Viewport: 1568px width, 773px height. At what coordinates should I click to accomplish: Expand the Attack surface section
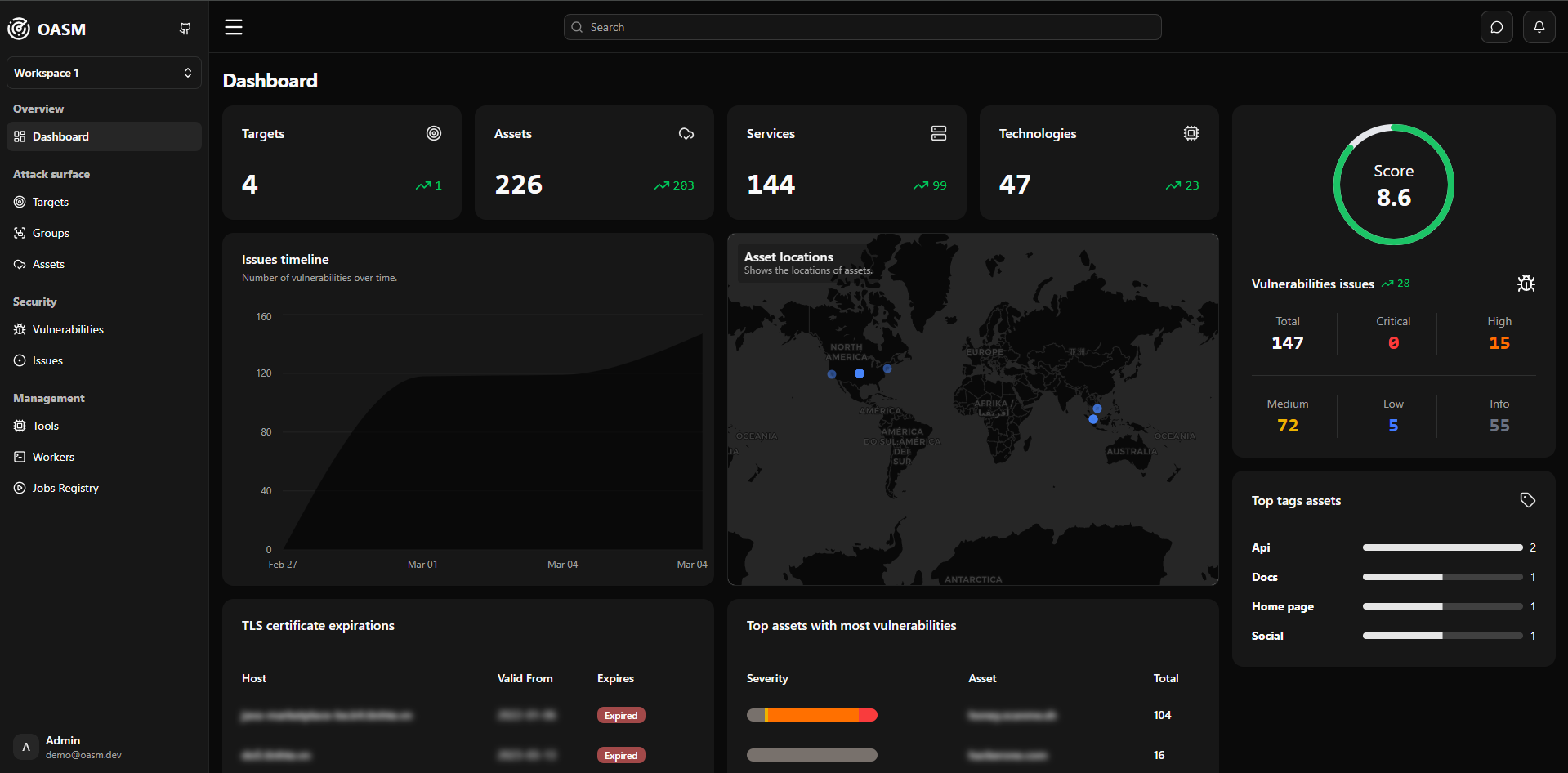point(51,174)
